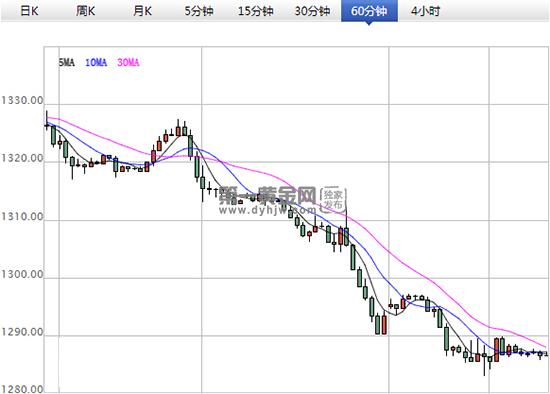Switch to the 日K tab

point(29,11)
